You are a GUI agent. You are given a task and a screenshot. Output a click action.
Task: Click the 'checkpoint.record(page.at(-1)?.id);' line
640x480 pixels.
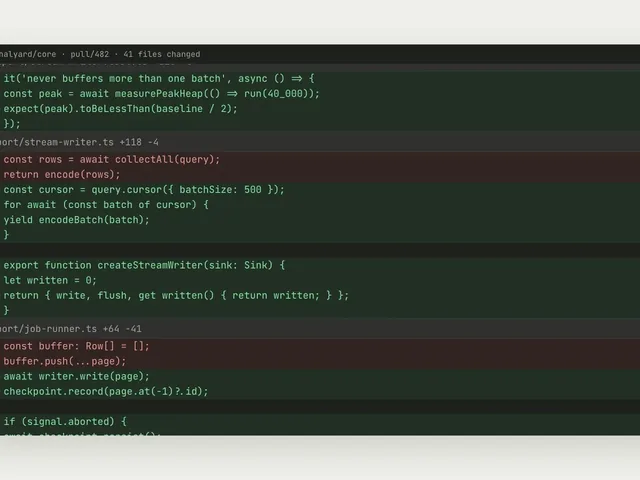coord(320,391)
